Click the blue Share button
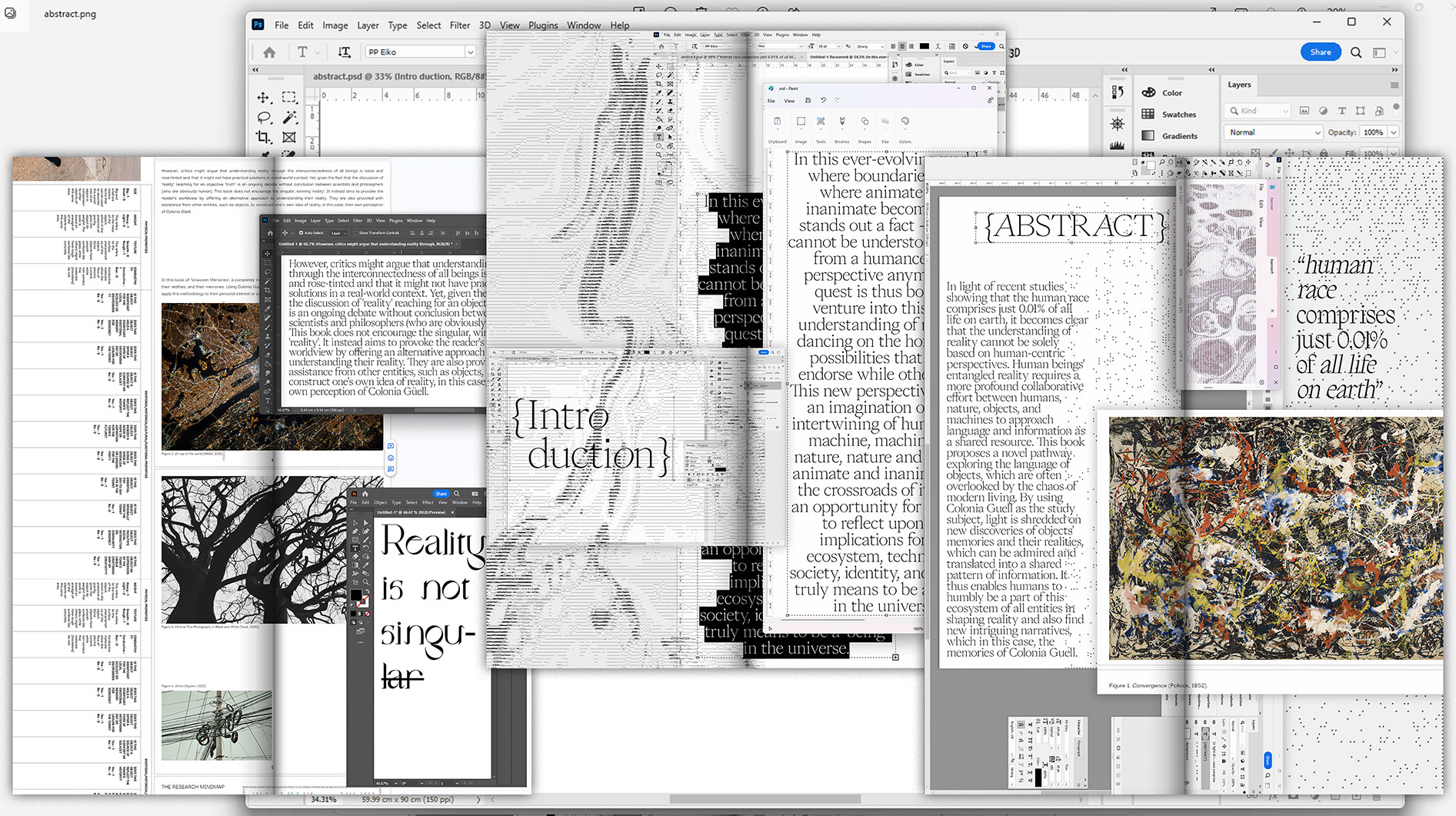 pyautogui.click(x=1320, y=52)
